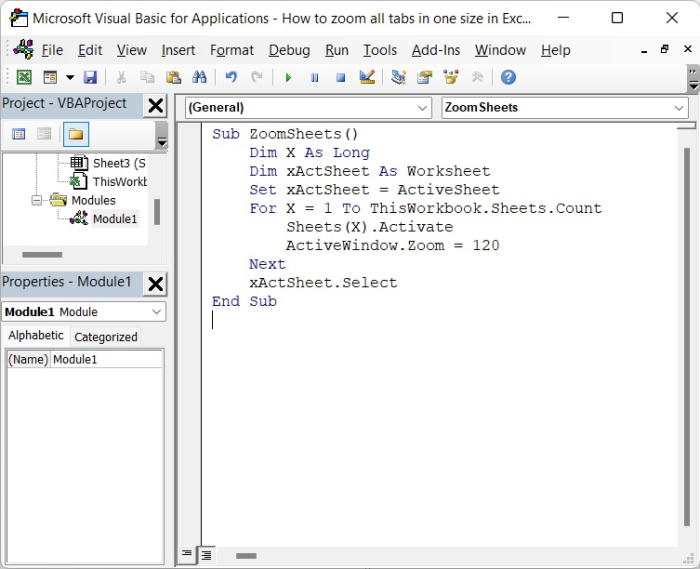Click the Toolbox icon in toolbar
The height and width of the screenshot is (569, 700).
[x=477, y=78]
